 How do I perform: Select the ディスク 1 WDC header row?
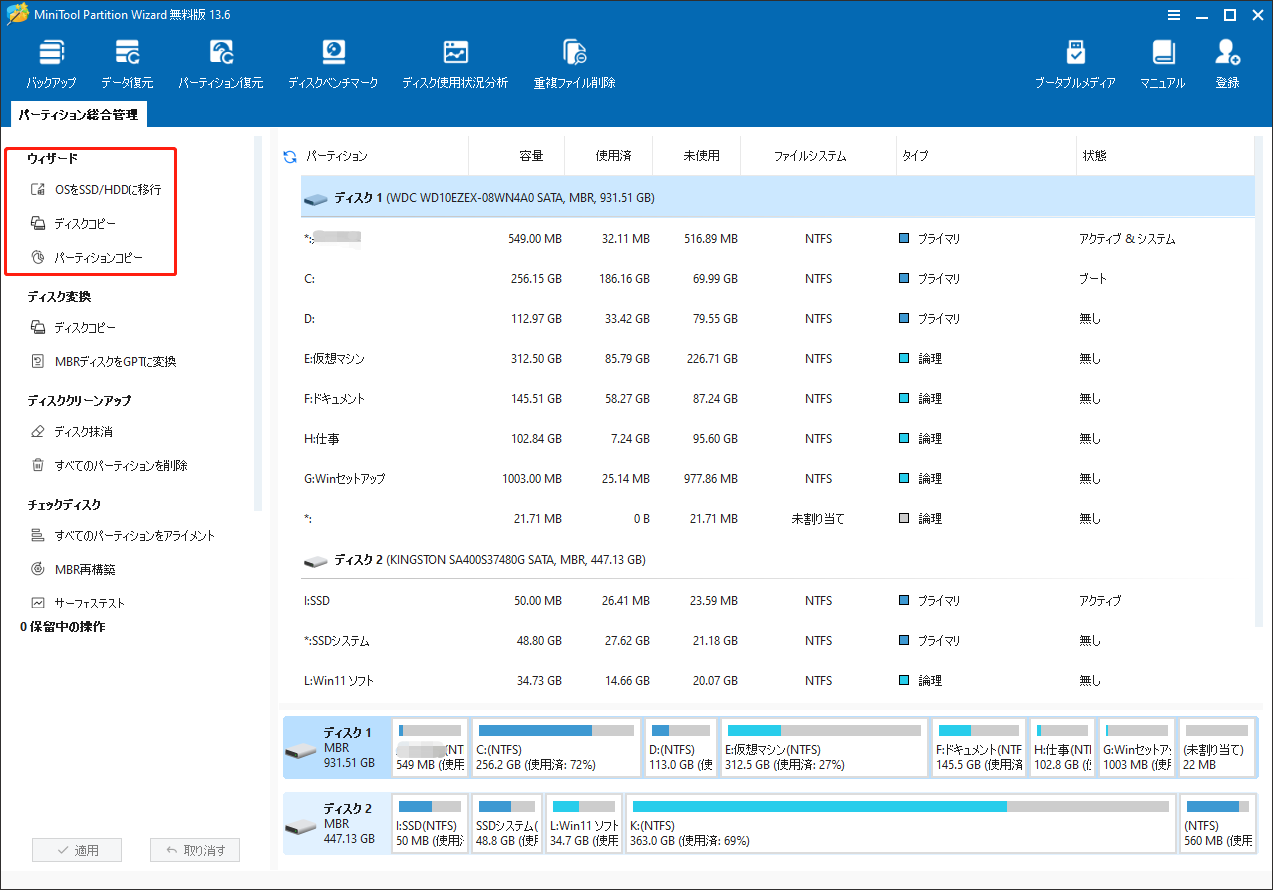pyautogui.click(x=777, y=198)
